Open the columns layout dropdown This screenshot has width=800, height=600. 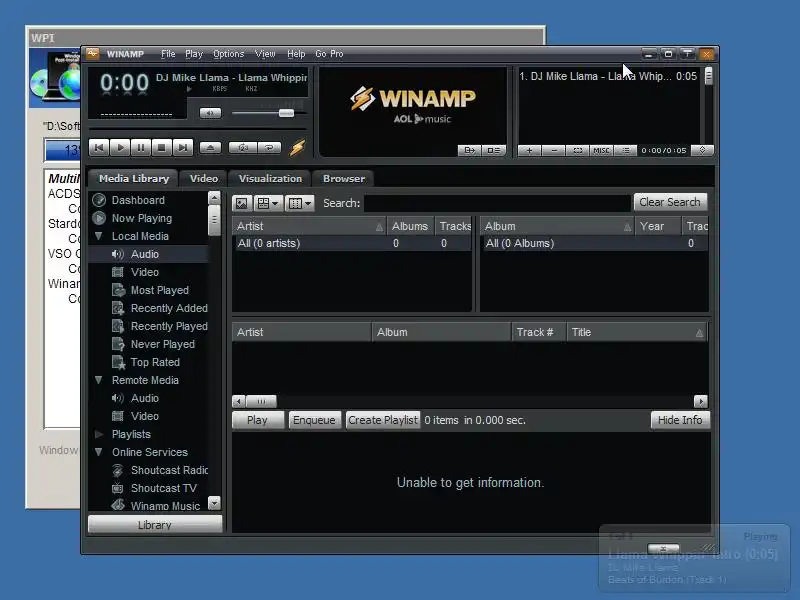[x=299, y=204]
